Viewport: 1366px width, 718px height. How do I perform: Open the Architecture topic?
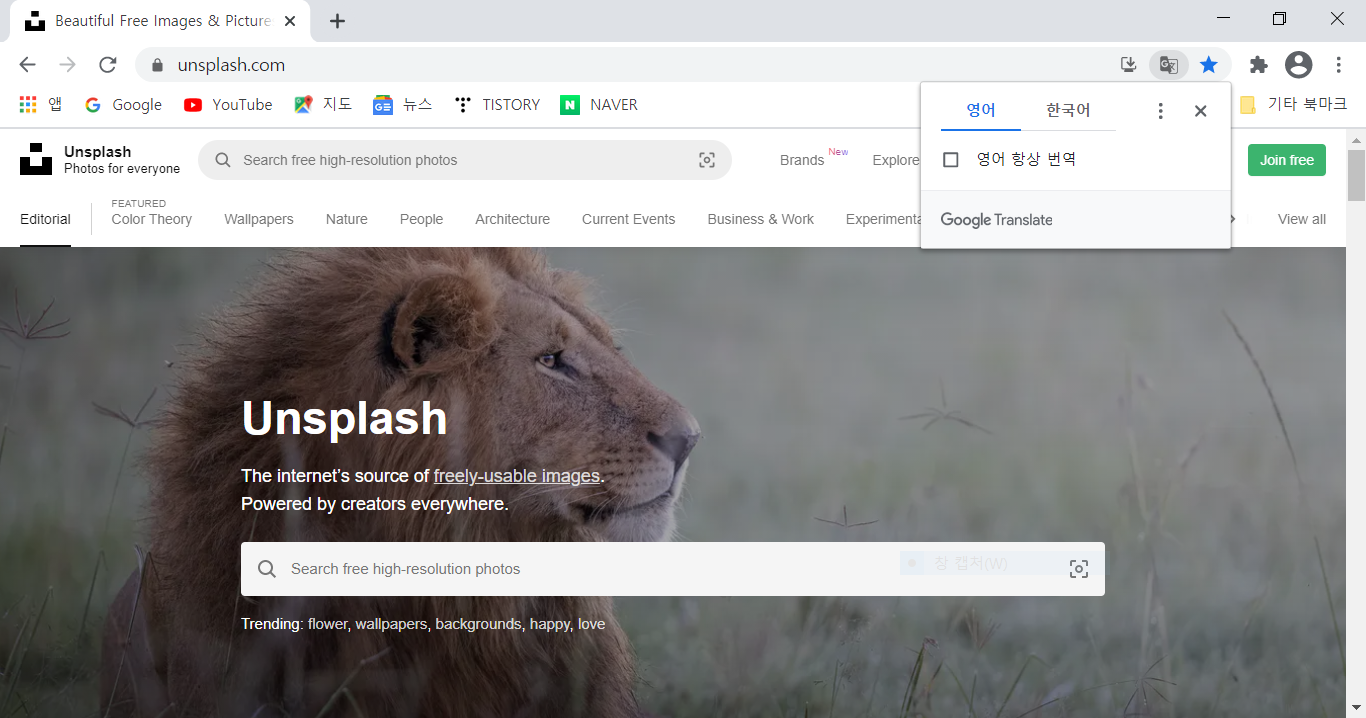(512, 219)
